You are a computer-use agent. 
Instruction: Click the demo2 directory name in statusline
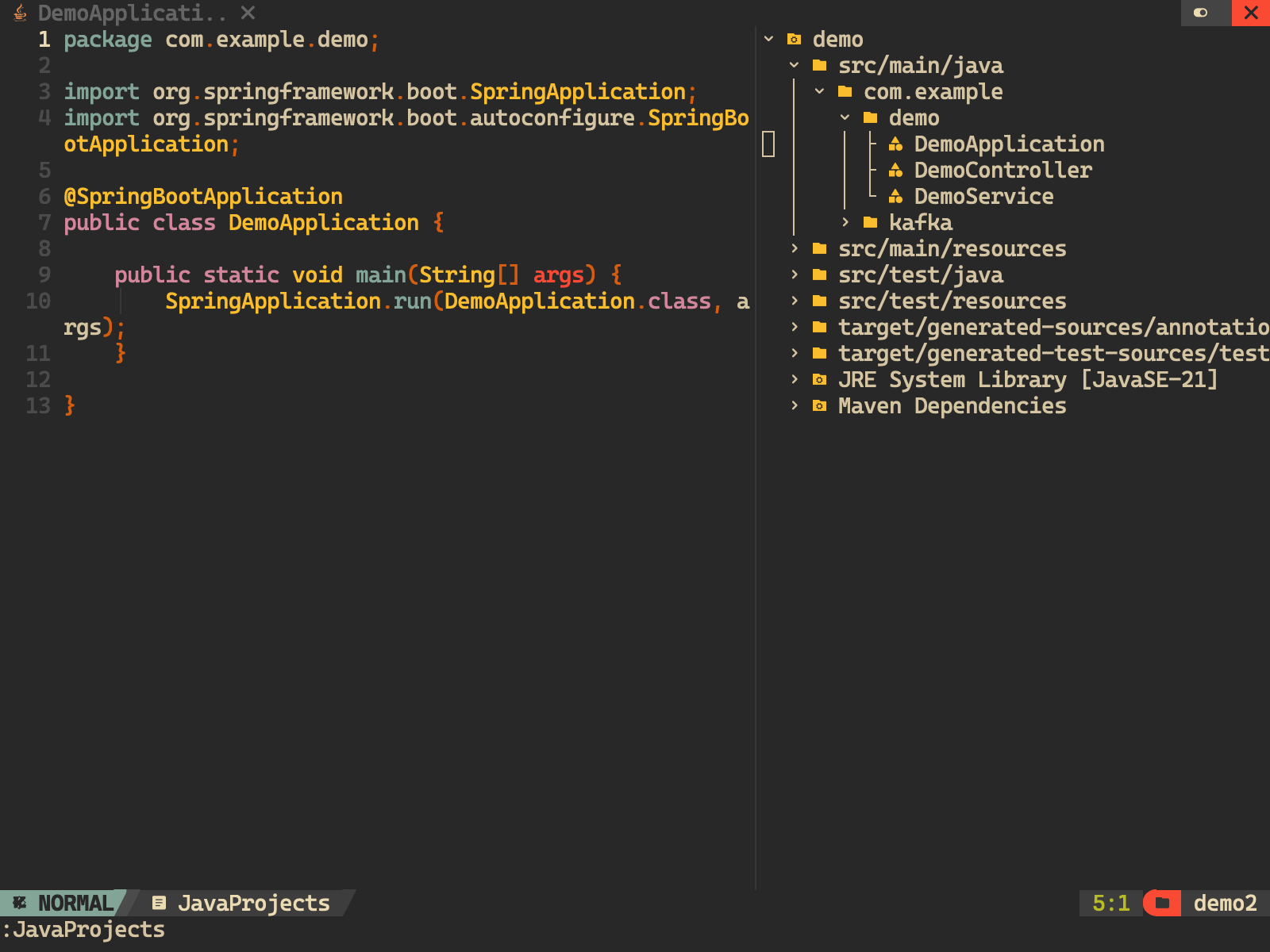(x=1225, y=903)
